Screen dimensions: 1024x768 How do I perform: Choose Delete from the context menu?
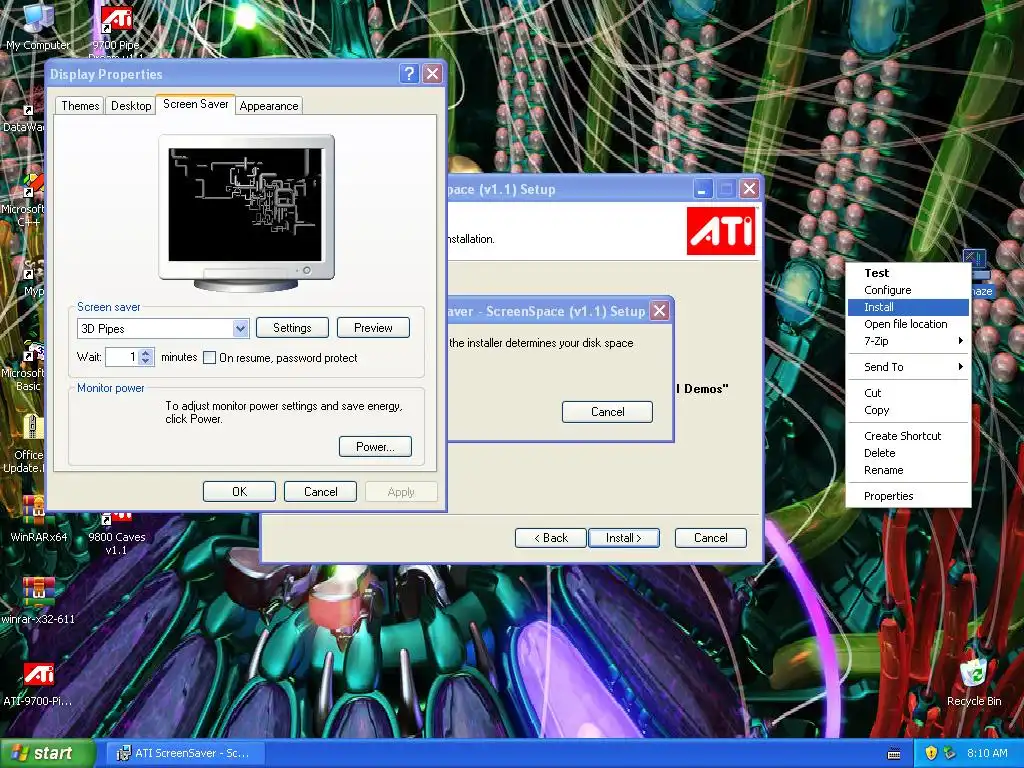pos(908,453)
